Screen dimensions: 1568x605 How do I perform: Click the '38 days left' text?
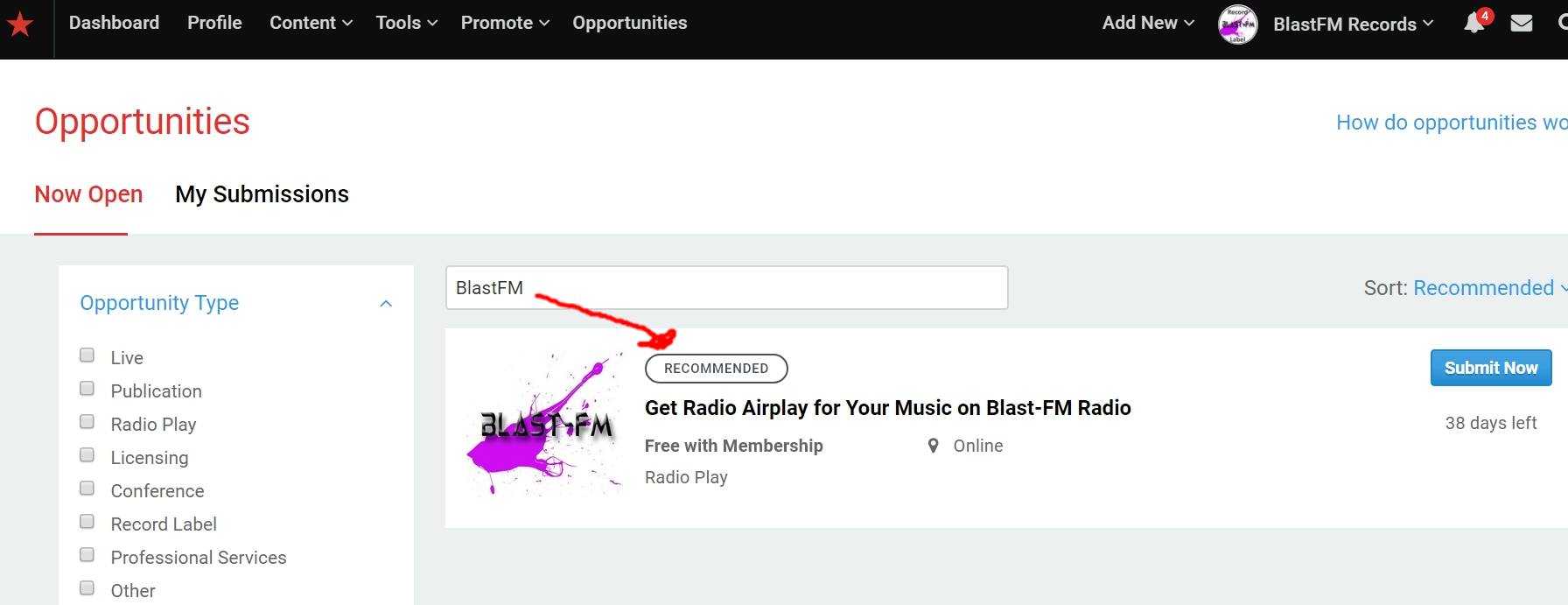[x=1490, y=423]
